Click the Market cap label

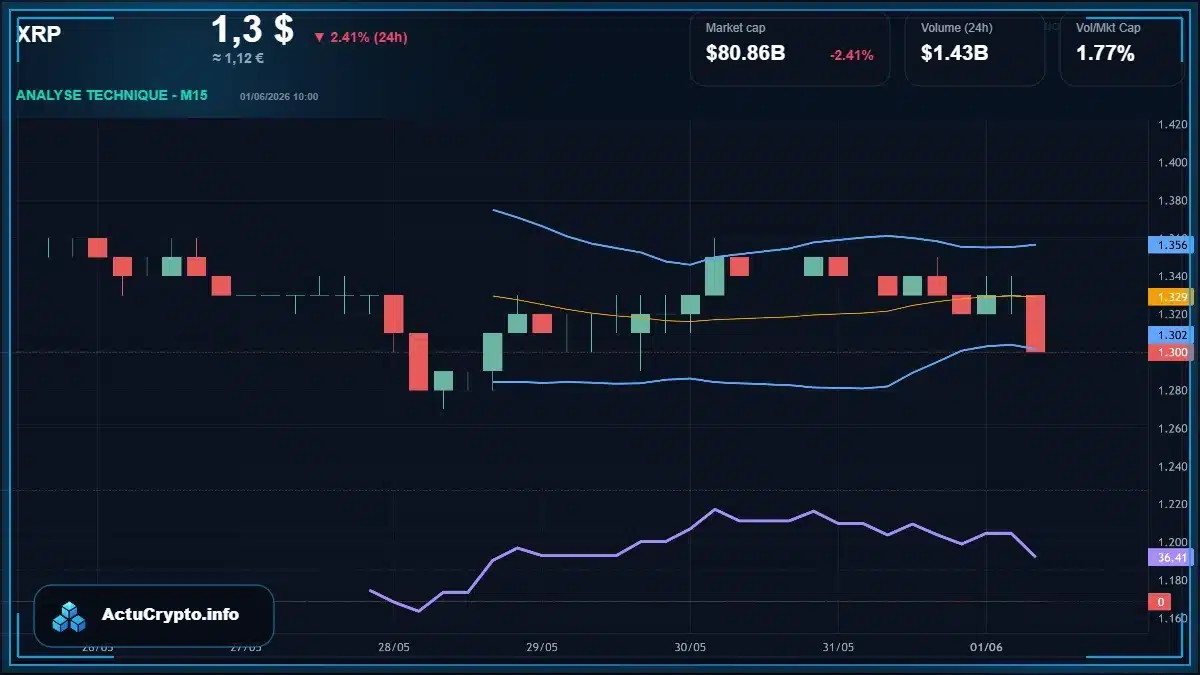pos(736,28)
